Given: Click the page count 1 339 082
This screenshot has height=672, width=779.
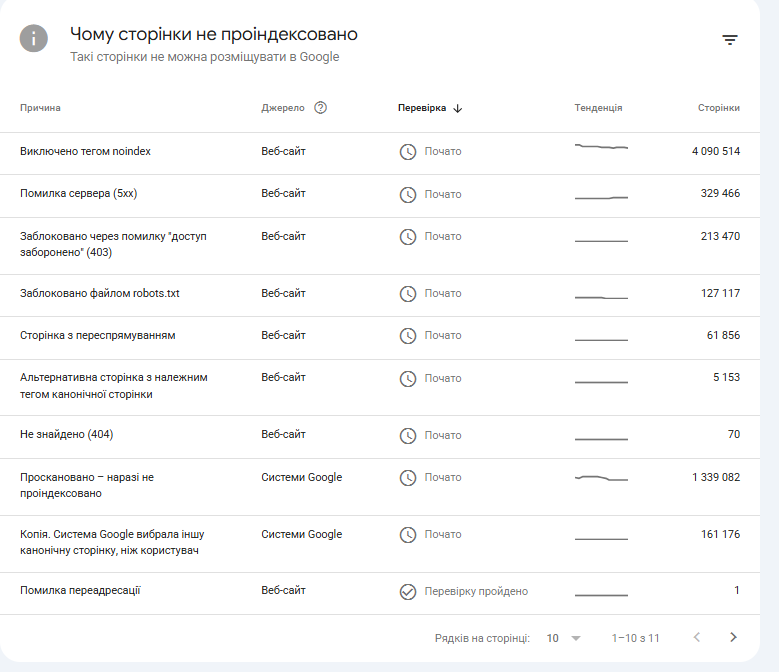Looking at the screenshot, I should (x=716, y=477).
